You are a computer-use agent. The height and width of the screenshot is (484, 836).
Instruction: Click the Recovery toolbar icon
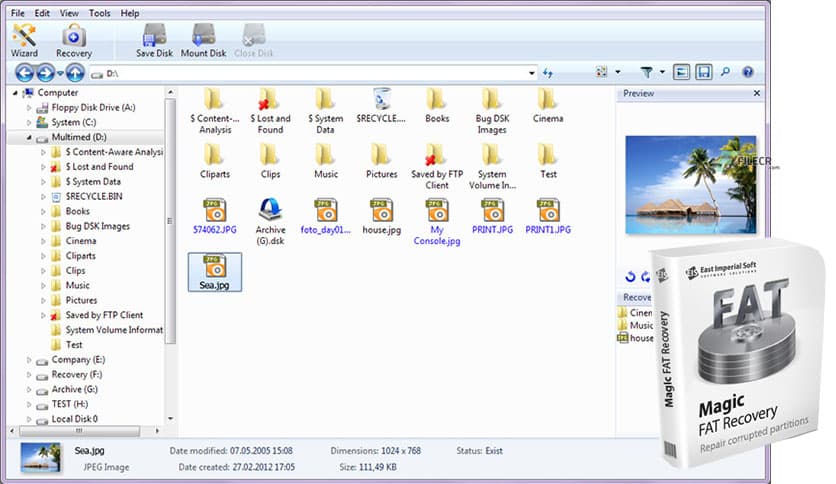click(x=74, y=40)
